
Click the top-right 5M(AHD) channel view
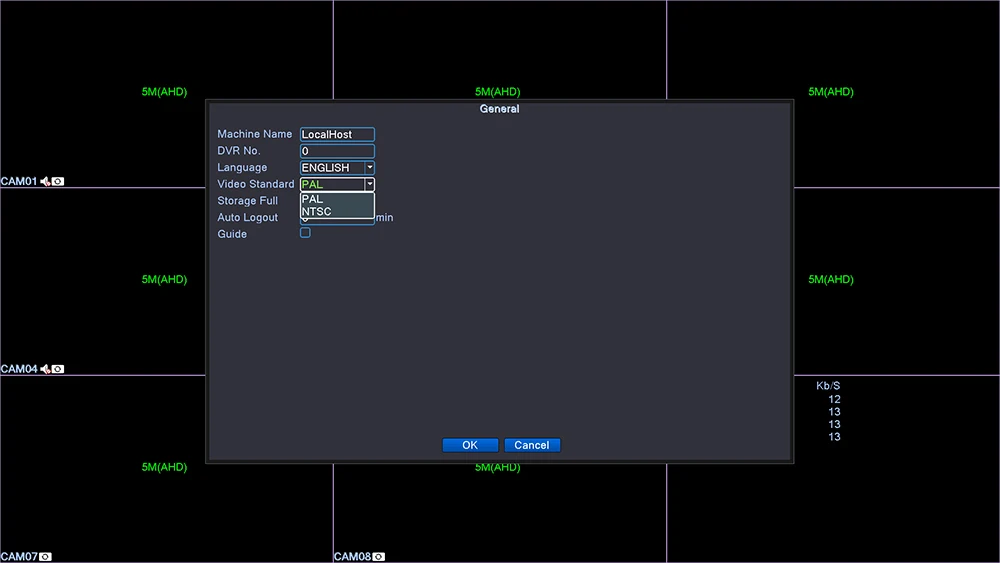pyautogui.click(x=833, y=94)
